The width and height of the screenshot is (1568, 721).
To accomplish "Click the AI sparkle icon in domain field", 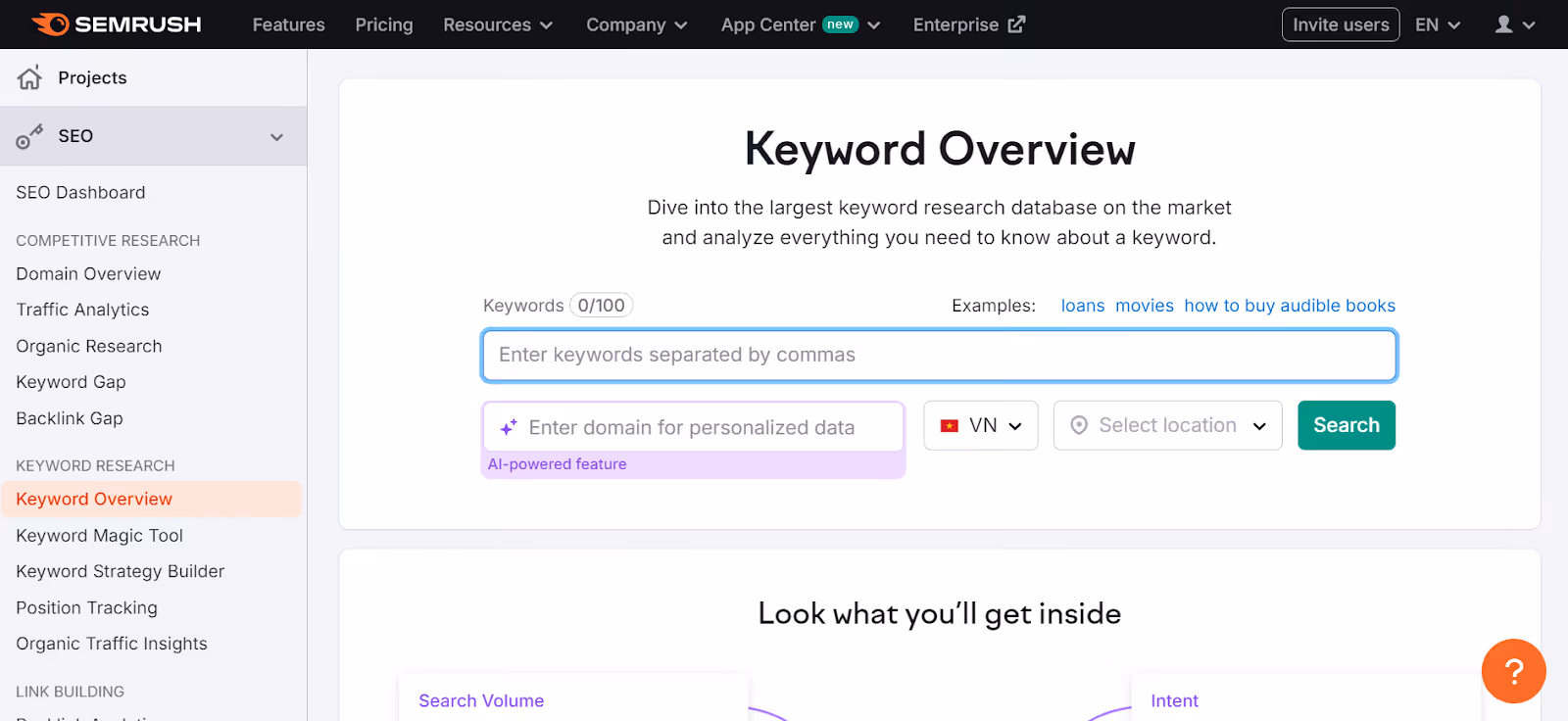I will (509, 427).
